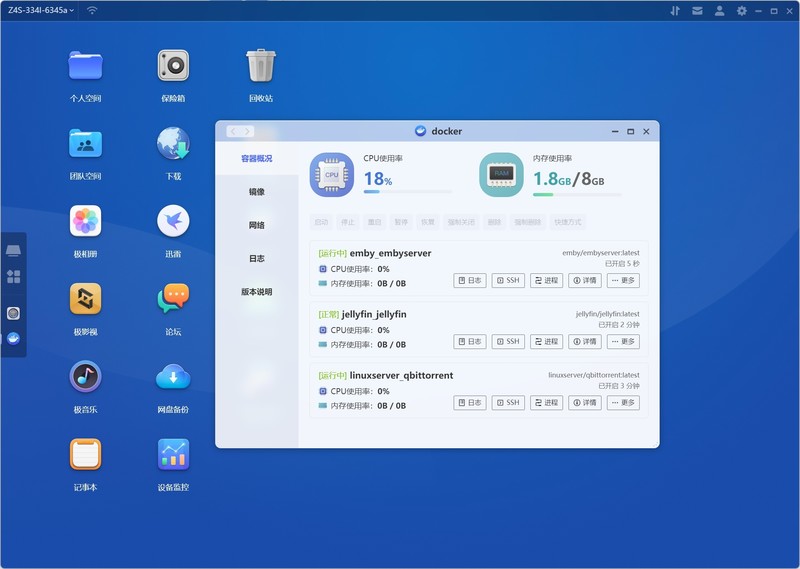Open 更多 menu for emby_embyserver container
800x569 pixels.
click(x=623, y=281)
